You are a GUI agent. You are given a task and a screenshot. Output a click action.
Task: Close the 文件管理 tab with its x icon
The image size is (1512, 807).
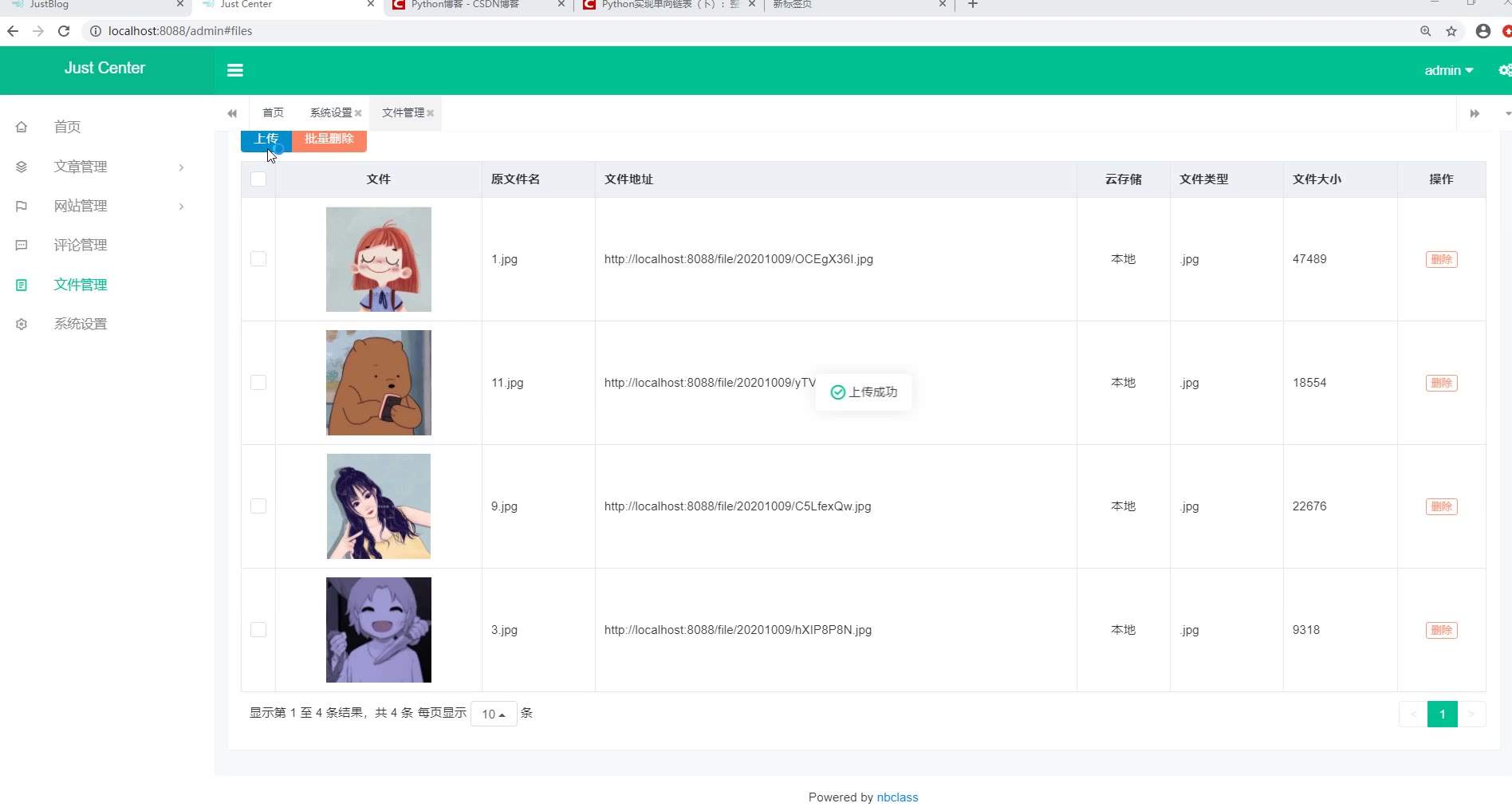click(x=430, y=113)
